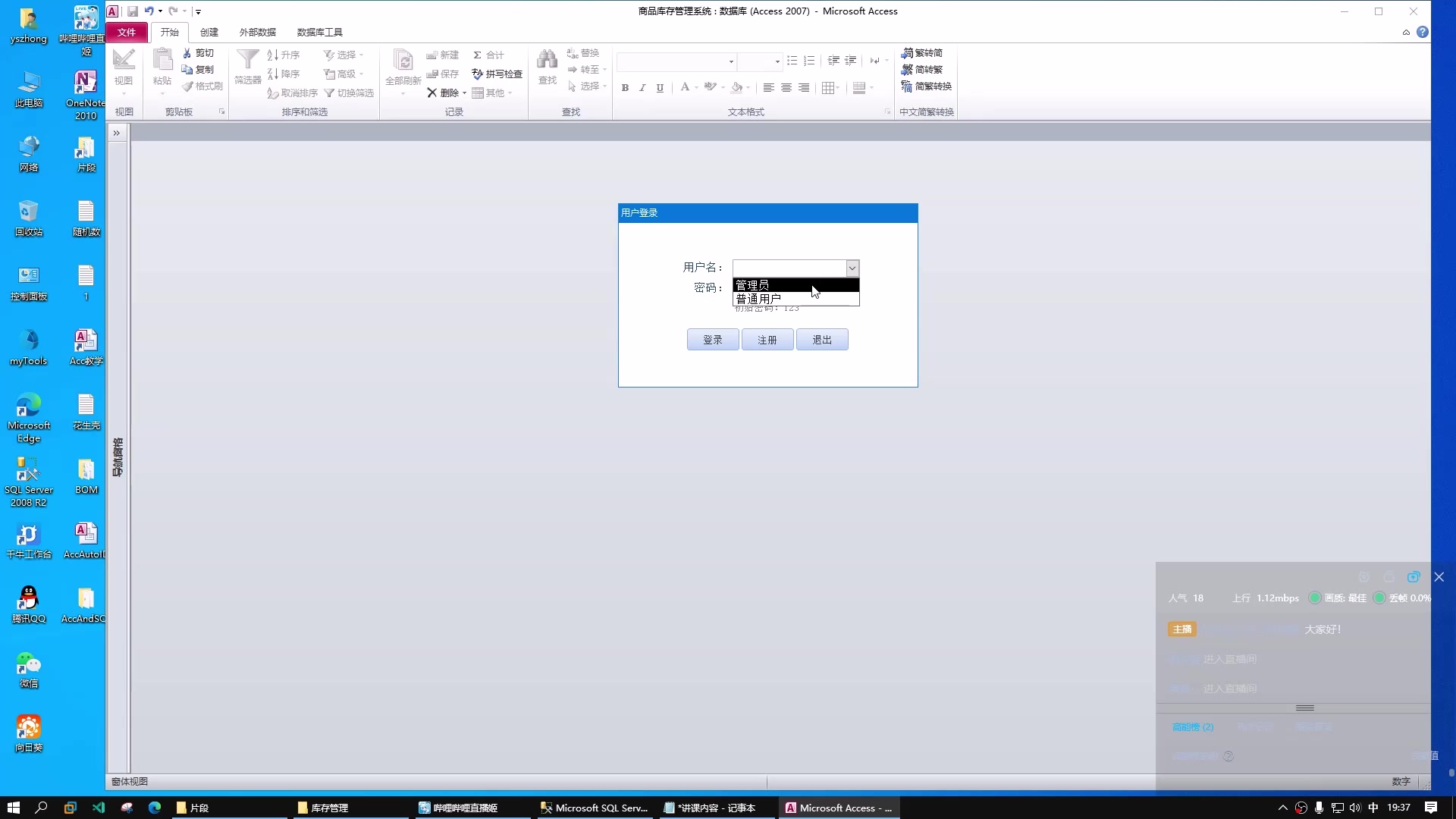The height and width of the screenshot is (819, 1456).
Task: Open the font size dropdown
Action: (x=777, y=61)
